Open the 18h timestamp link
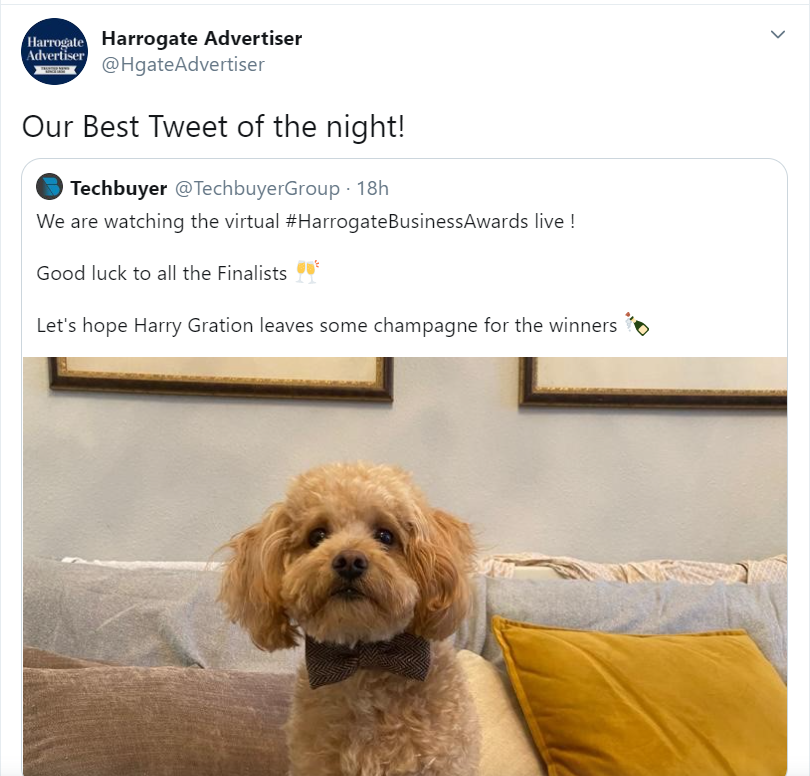Viewport: 810px width, 776px height. pos(372,189)
